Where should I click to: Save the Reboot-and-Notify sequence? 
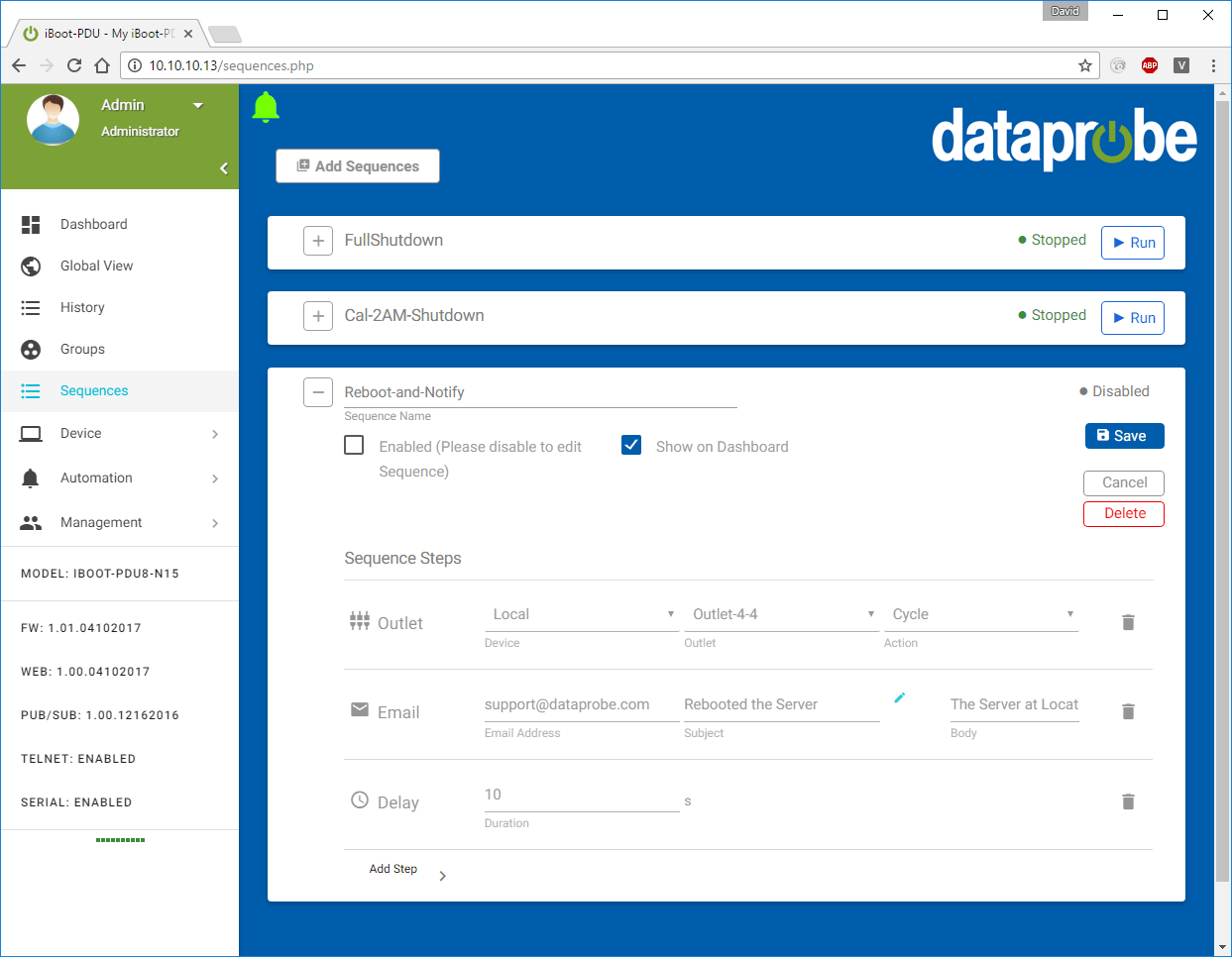click(x=1124, y=435)
